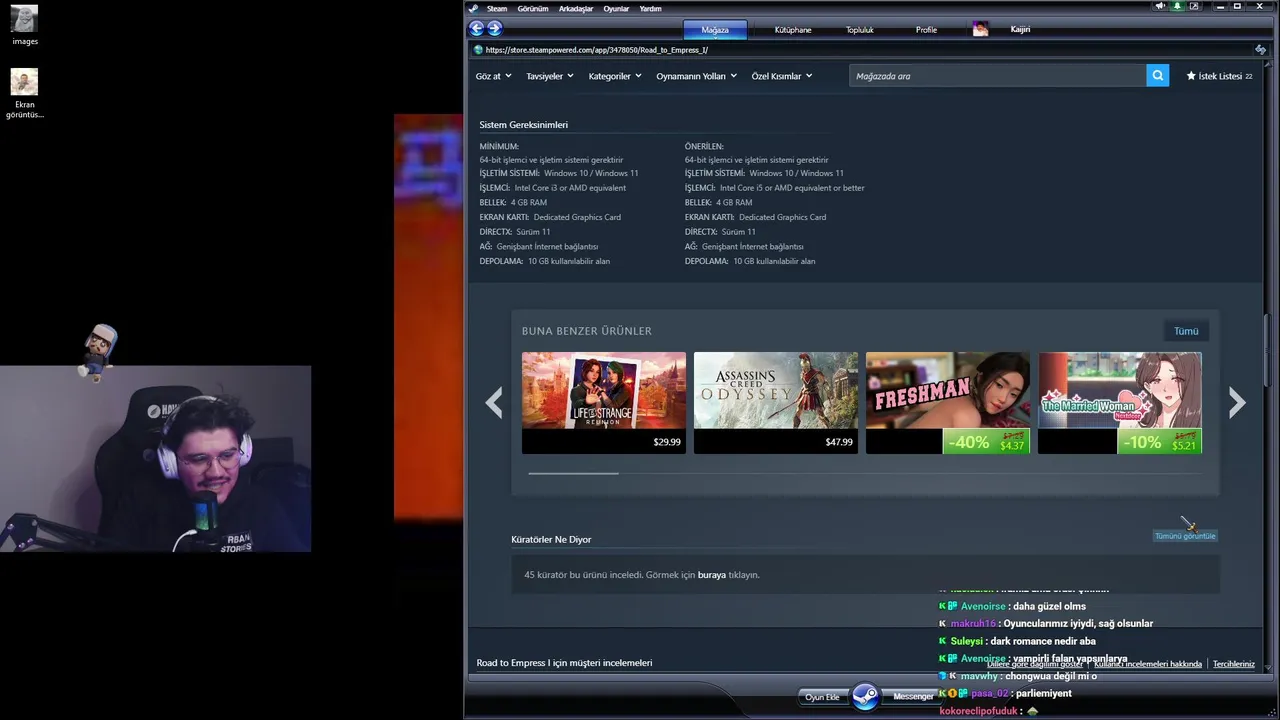Click in the Mağazada ara search field
This screenshot has height=720, width=1280.
tap(998, 76)
